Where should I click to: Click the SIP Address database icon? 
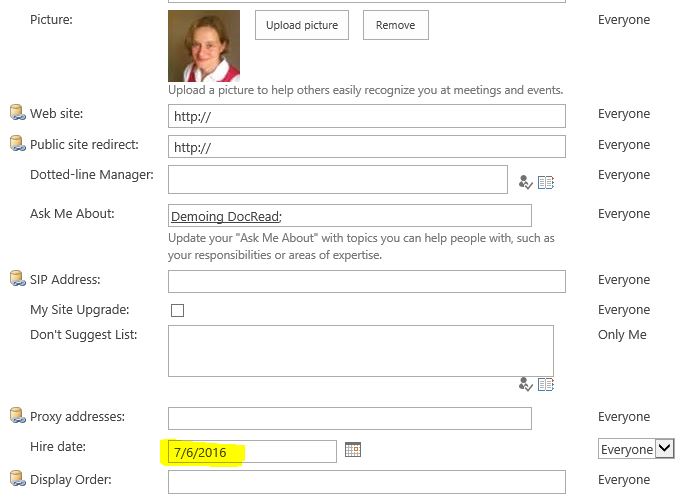click(17, 278)
